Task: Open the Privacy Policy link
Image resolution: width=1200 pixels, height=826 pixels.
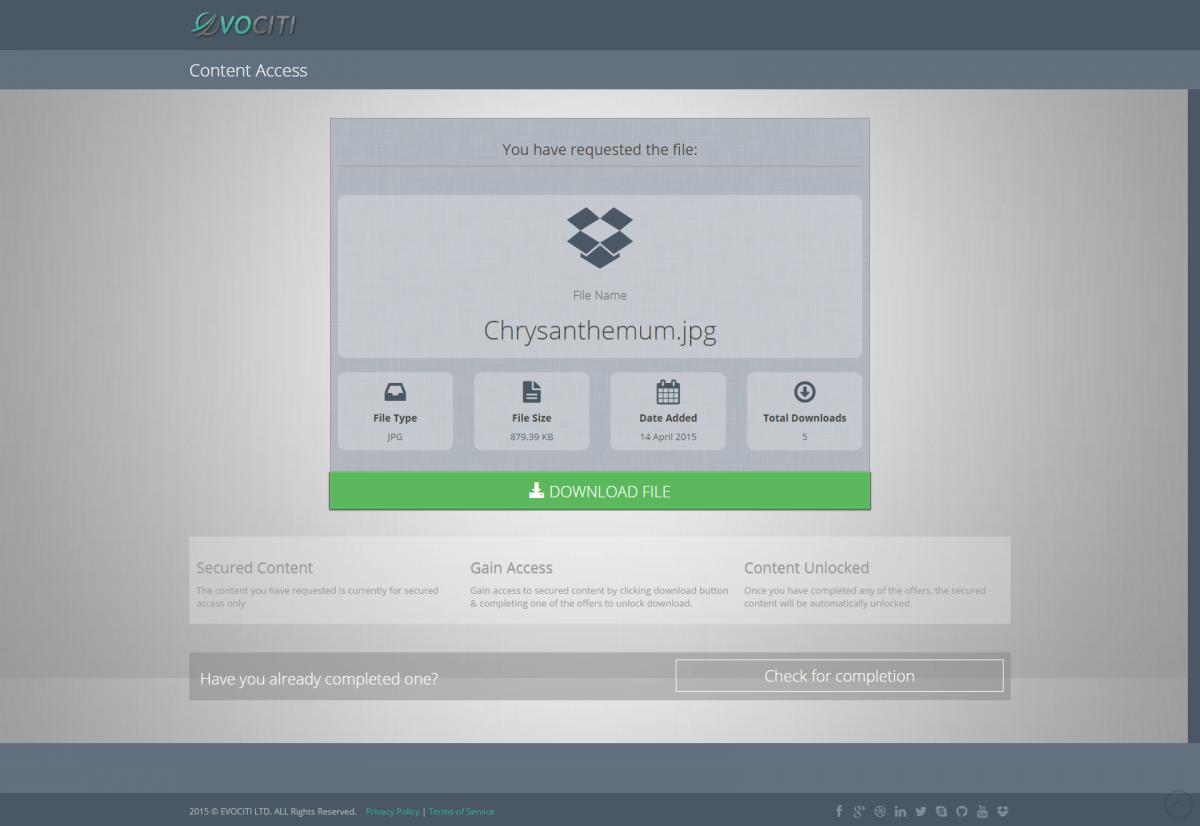Action: [x=392, y=811]
